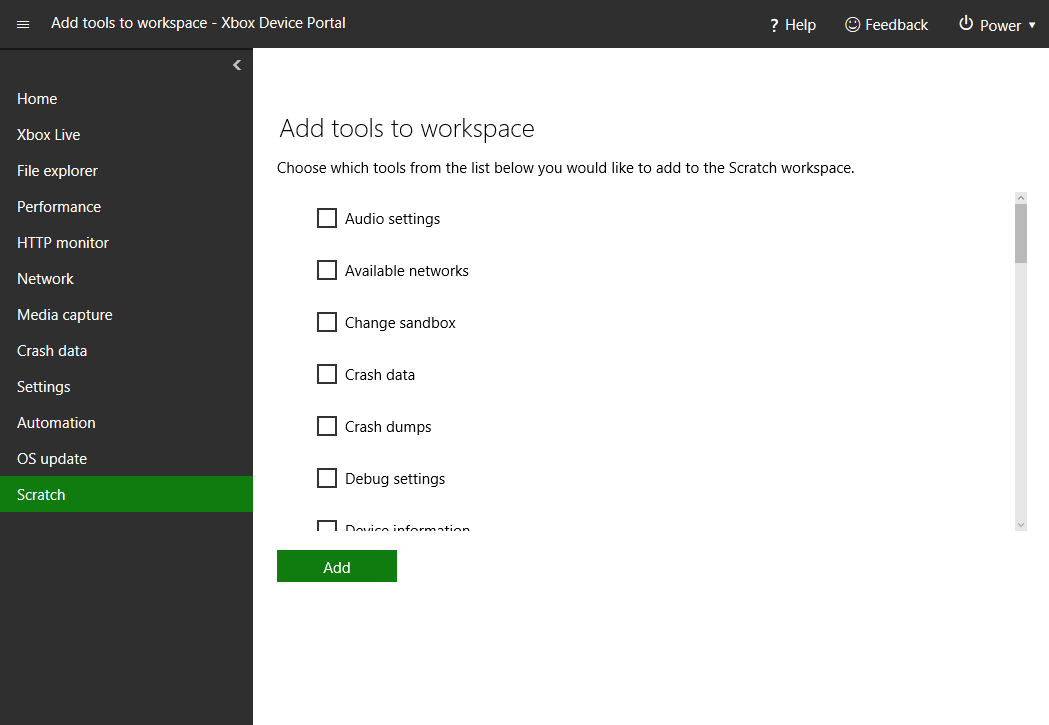The width and height of the screenshot is (1049, 725).
Task: Click the Audio settings label
Action: coord(392,219)
